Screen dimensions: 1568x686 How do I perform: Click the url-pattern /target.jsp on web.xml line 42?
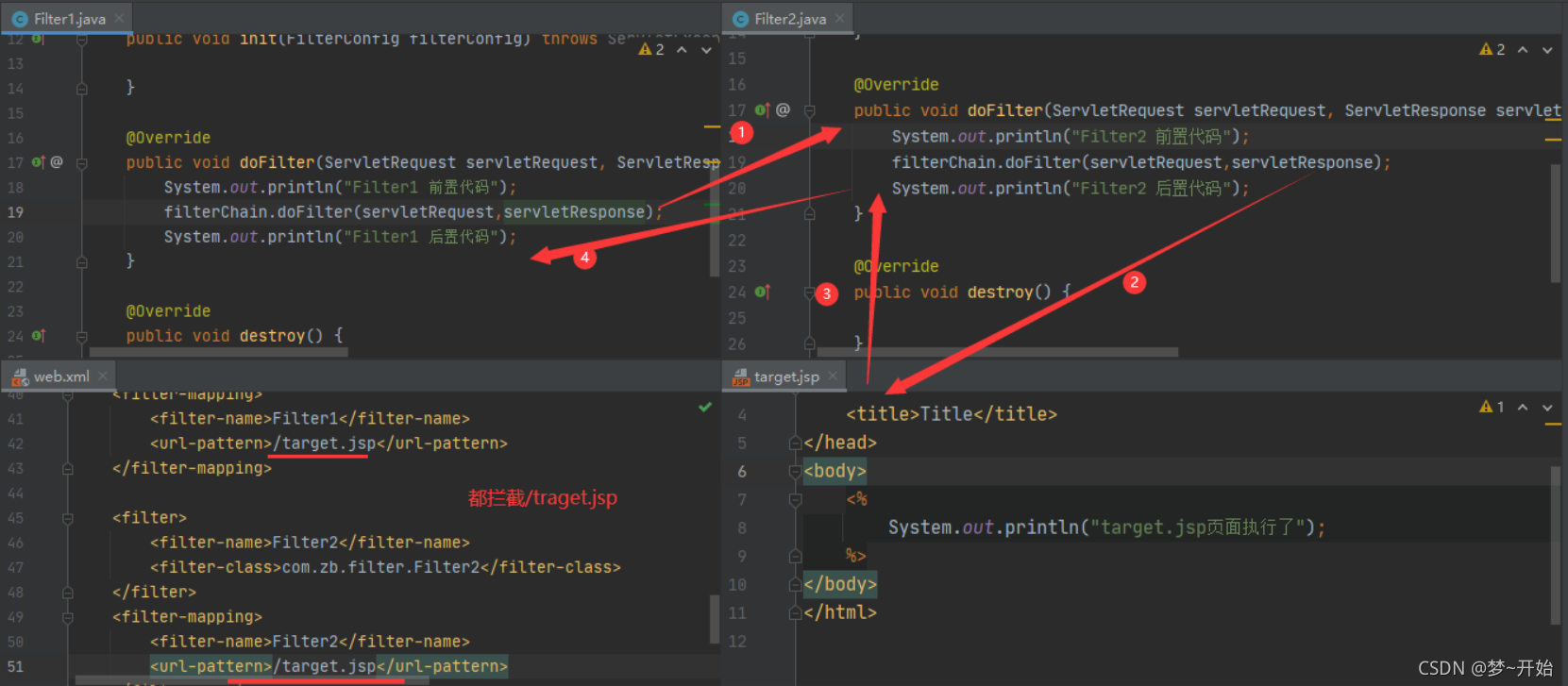pyautogui.click(x=329, y=443)
